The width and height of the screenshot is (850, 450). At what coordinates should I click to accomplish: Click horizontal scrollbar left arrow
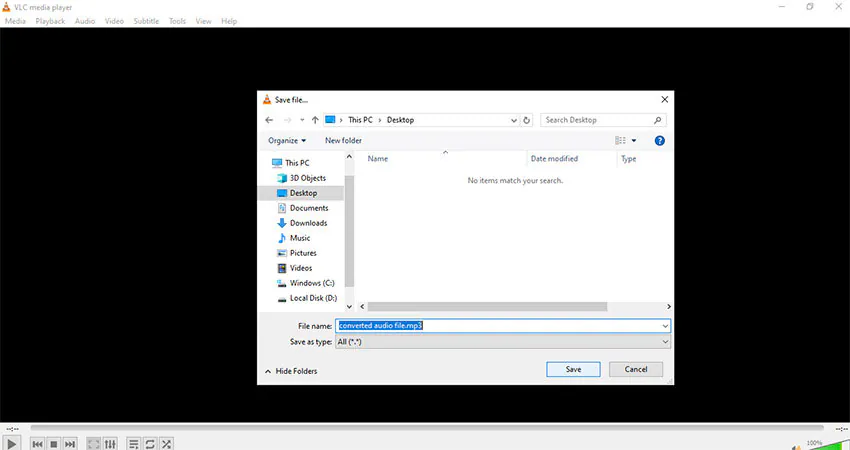click(x=362, y=306)
